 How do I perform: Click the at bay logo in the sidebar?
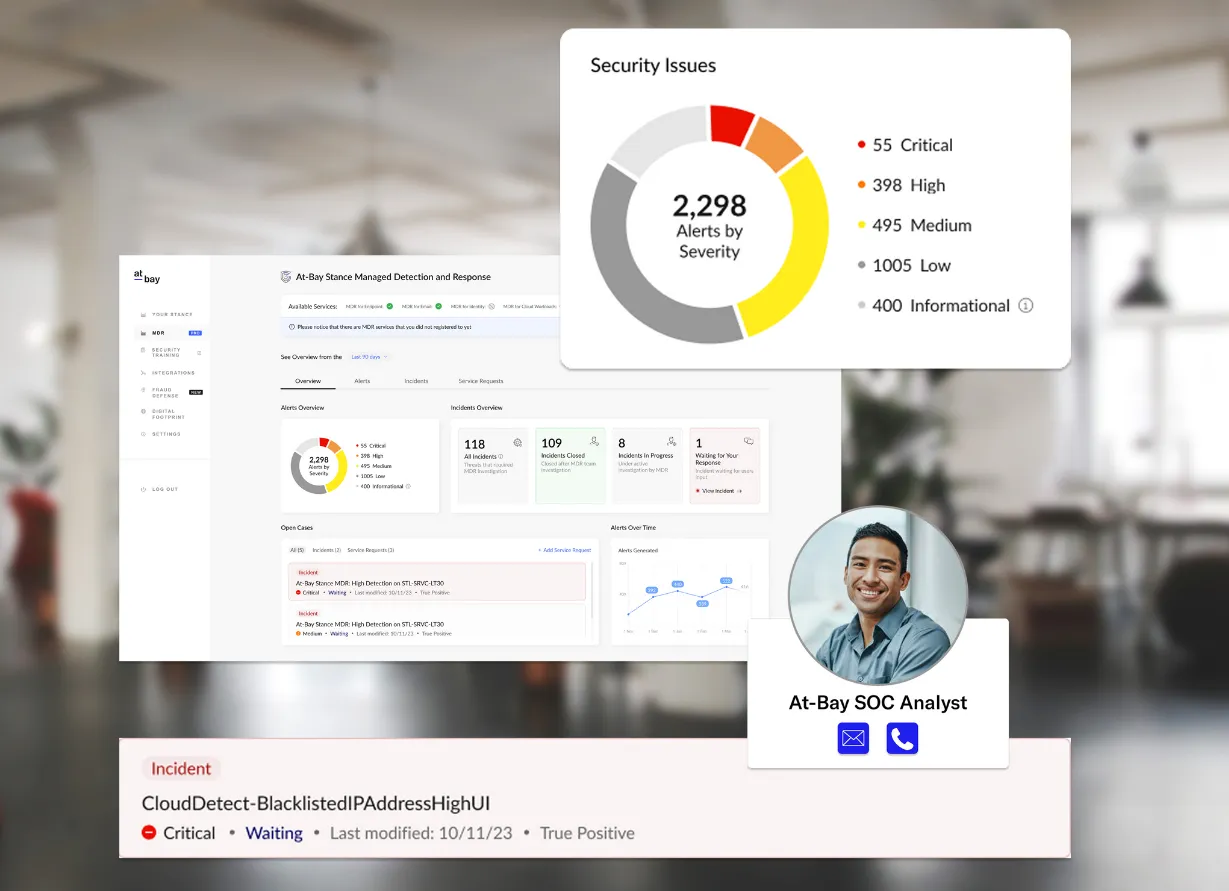coord(147,277)
